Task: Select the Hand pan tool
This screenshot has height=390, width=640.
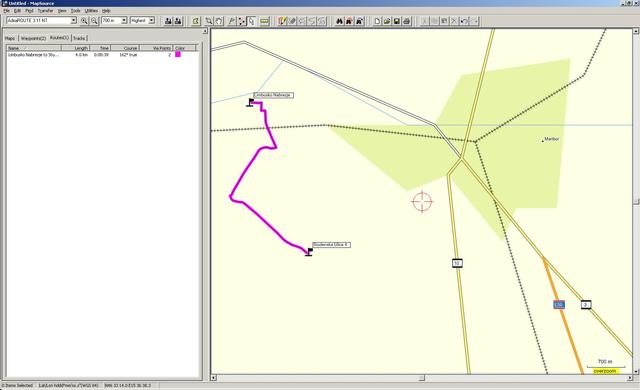Action: click(219, 21)
